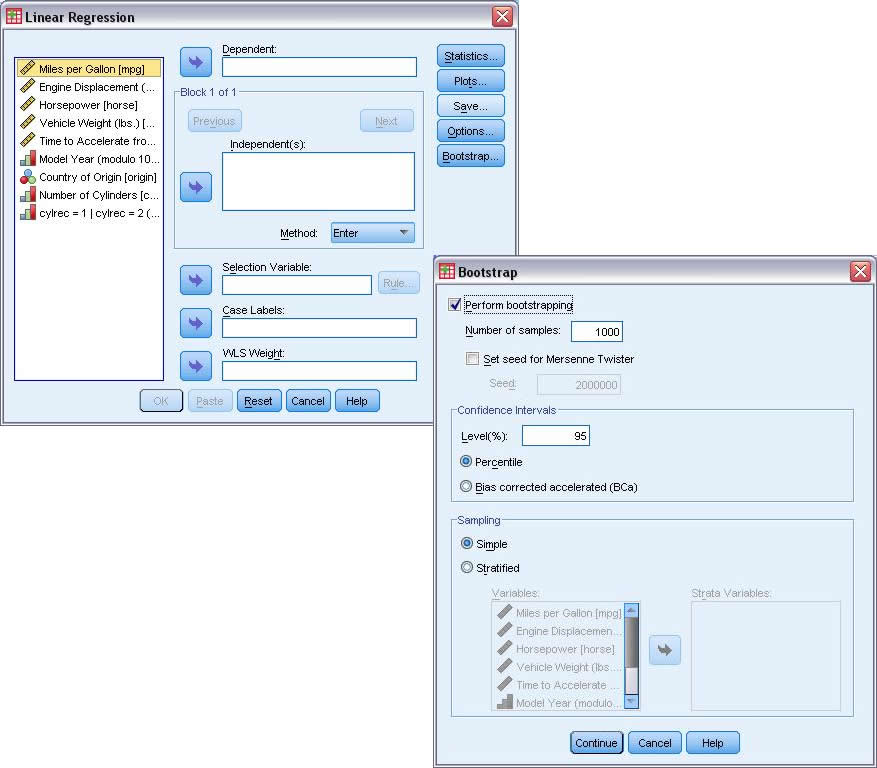Screen dimensions: 877x768
Task: Select Engine Displacement variable in list
Action: tap(89, 87)
